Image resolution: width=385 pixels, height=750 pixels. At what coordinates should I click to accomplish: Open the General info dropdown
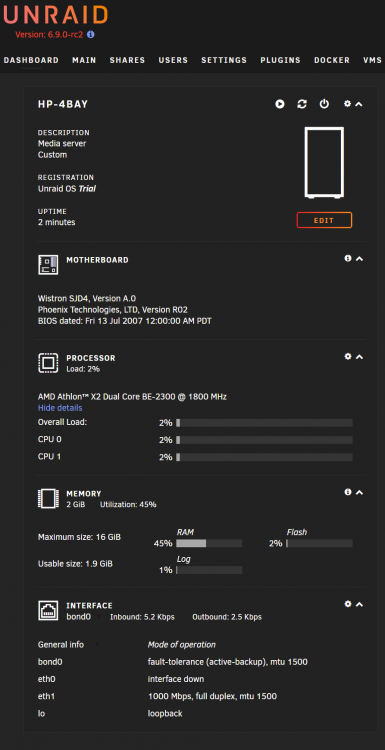point(67,645)
